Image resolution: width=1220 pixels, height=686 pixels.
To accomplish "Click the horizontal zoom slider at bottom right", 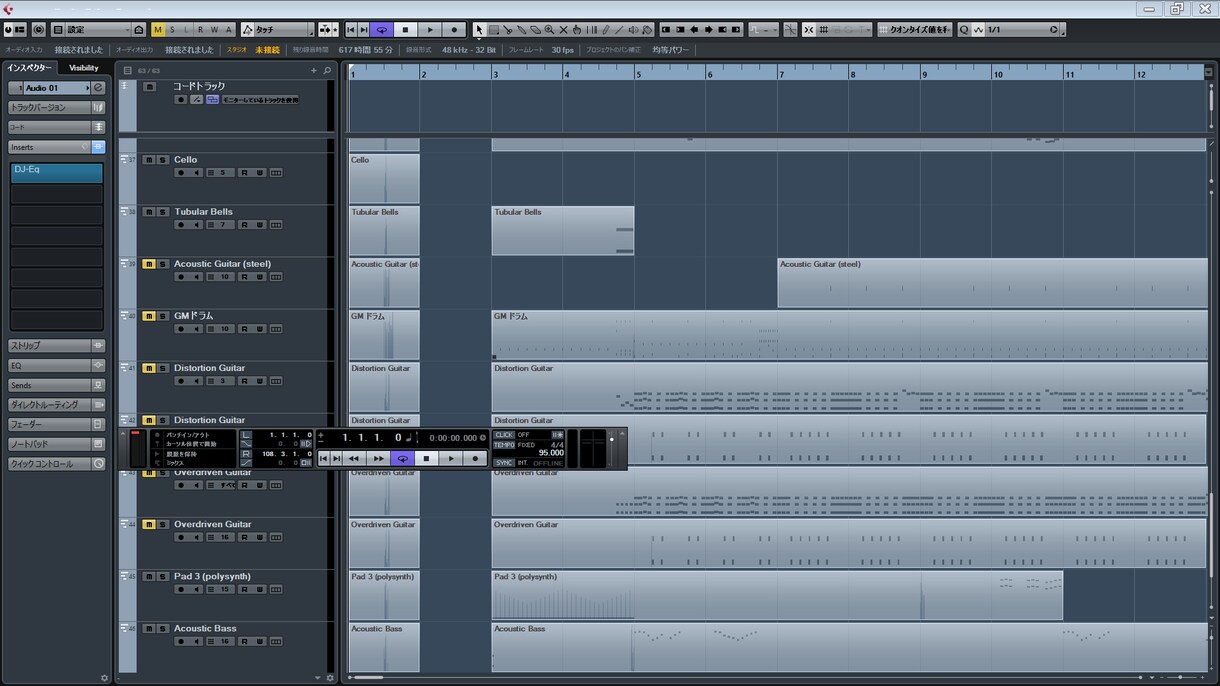I will tap(1180, 678).
